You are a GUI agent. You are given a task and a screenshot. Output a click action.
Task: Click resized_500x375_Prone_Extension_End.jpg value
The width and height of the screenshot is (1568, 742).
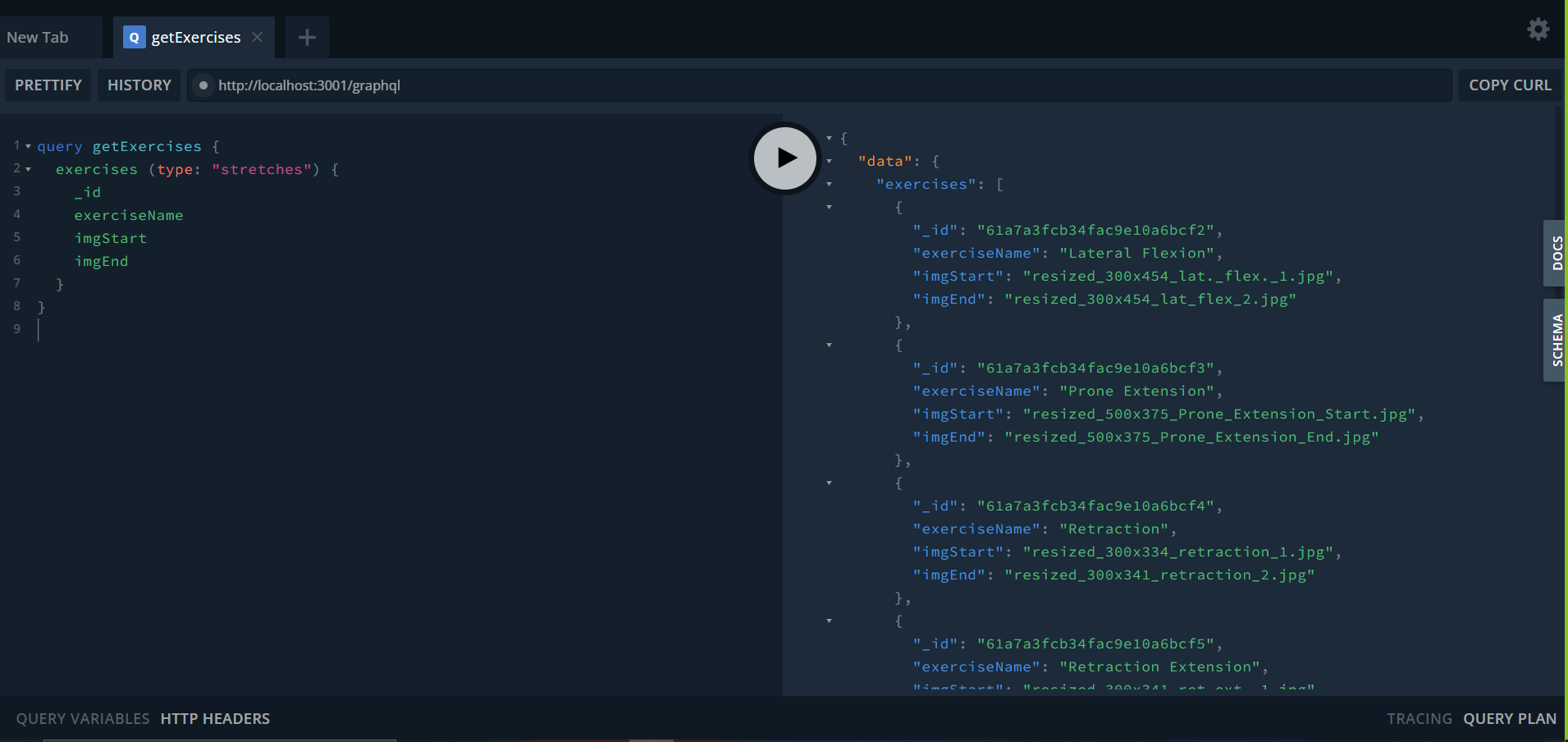click(x=1191, y=437)
